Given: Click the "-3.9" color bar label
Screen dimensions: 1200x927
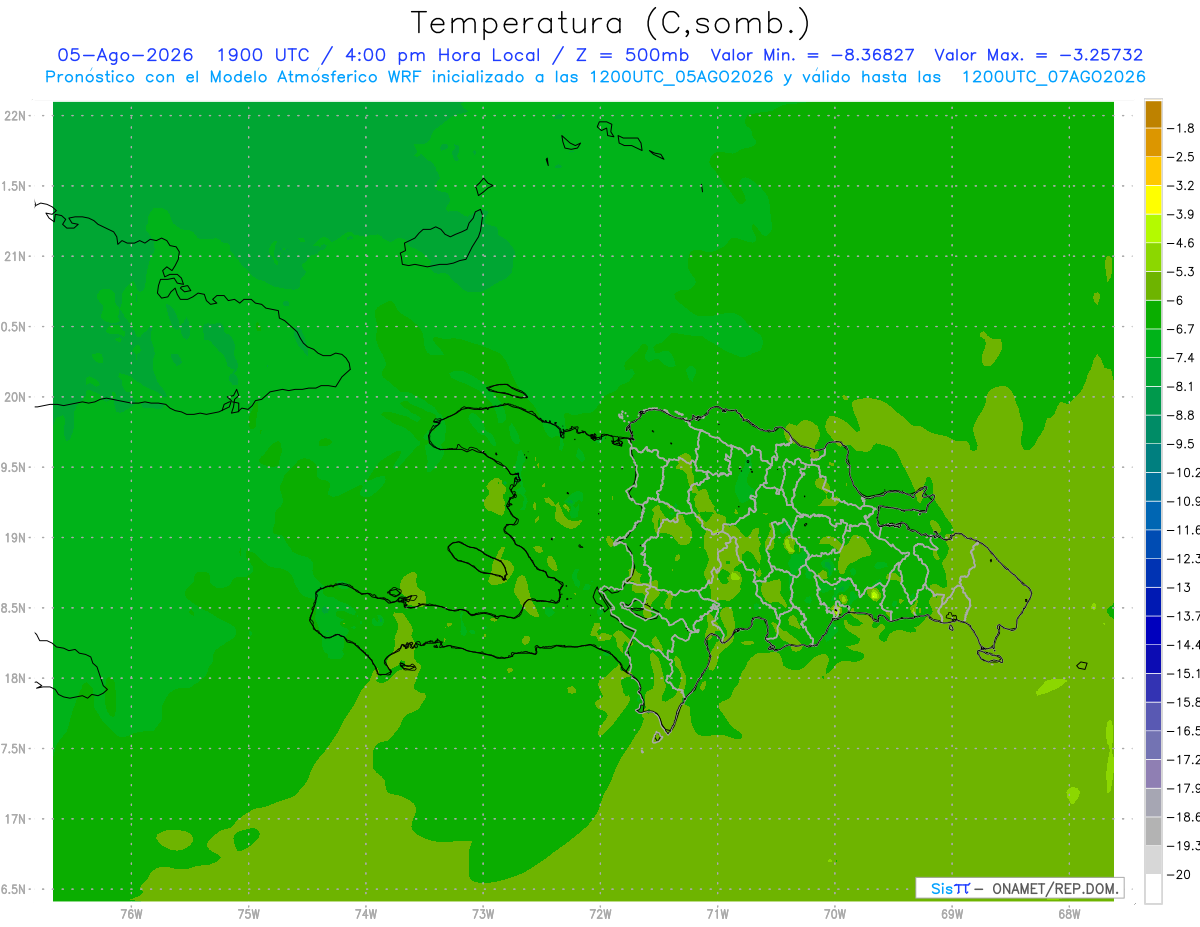Looking at the screenshot, I should 1181,214.
